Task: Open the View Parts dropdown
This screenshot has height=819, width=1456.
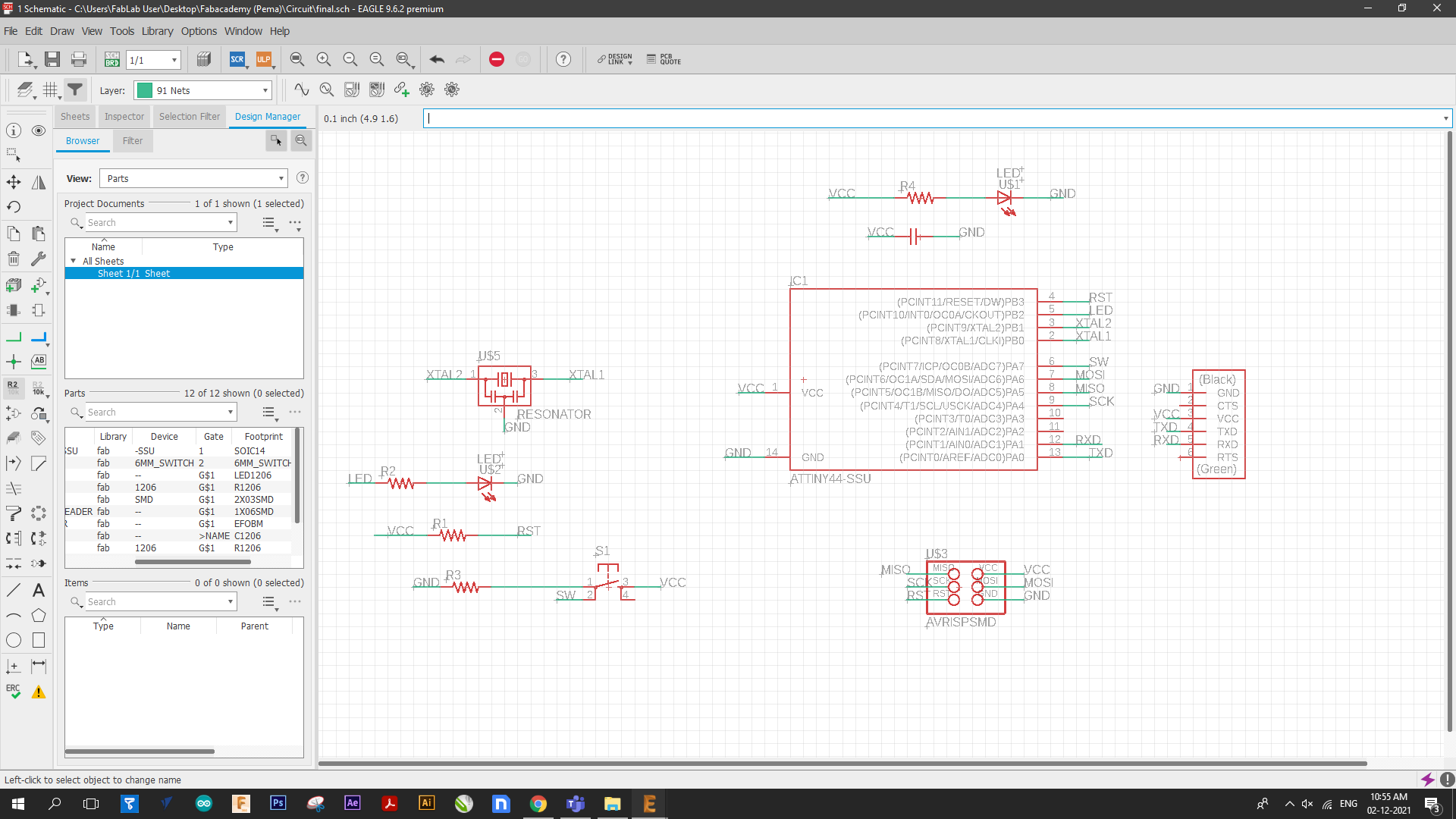Action: tap(281, 178)
